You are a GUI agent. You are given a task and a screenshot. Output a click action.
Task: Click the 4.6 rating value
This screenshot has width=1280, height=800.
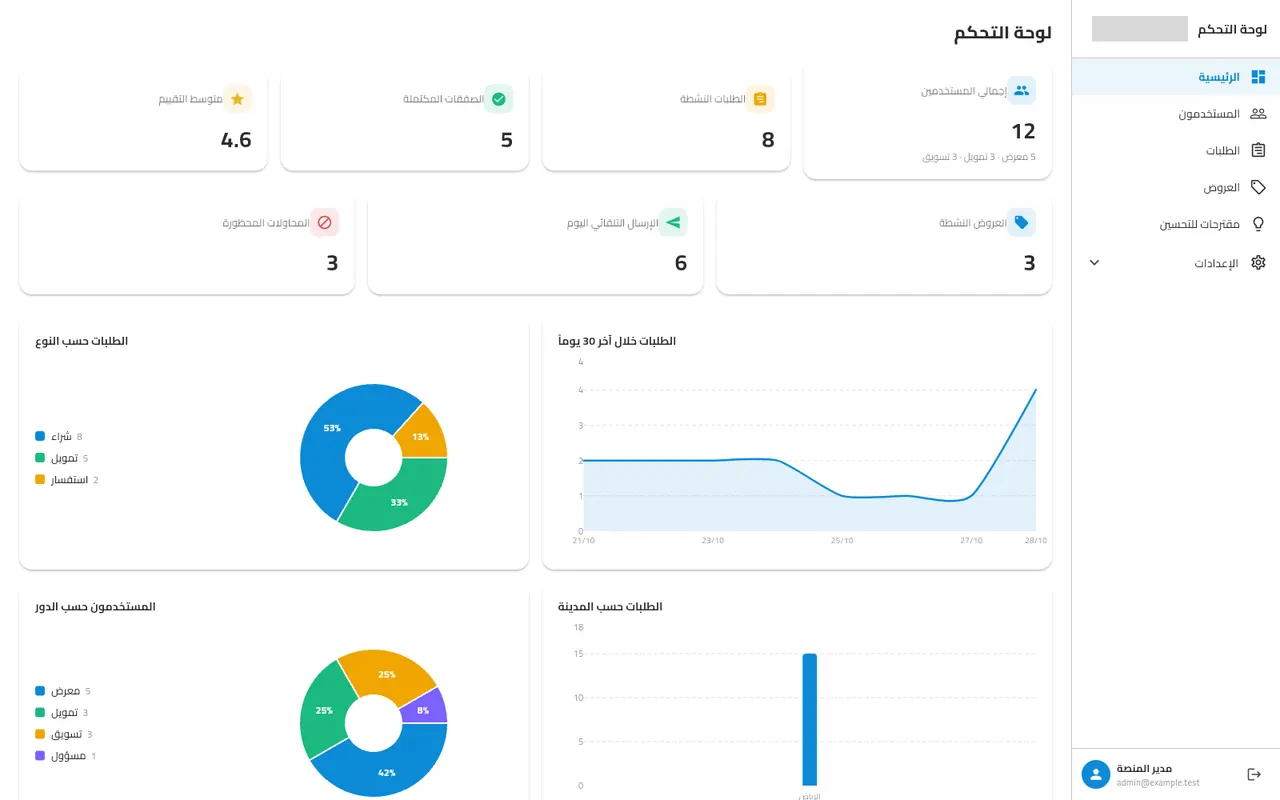(236, 140)
